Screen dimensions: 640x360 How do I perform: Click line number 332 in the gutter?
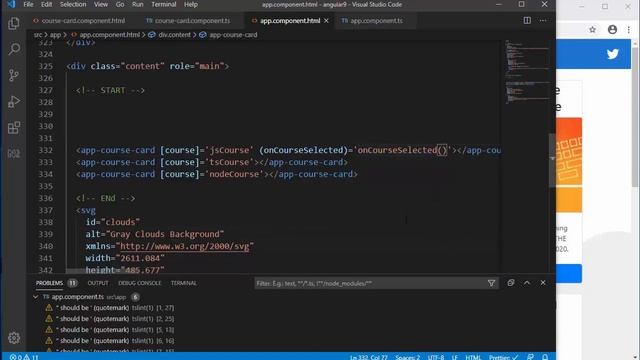(x=46, y=150)
